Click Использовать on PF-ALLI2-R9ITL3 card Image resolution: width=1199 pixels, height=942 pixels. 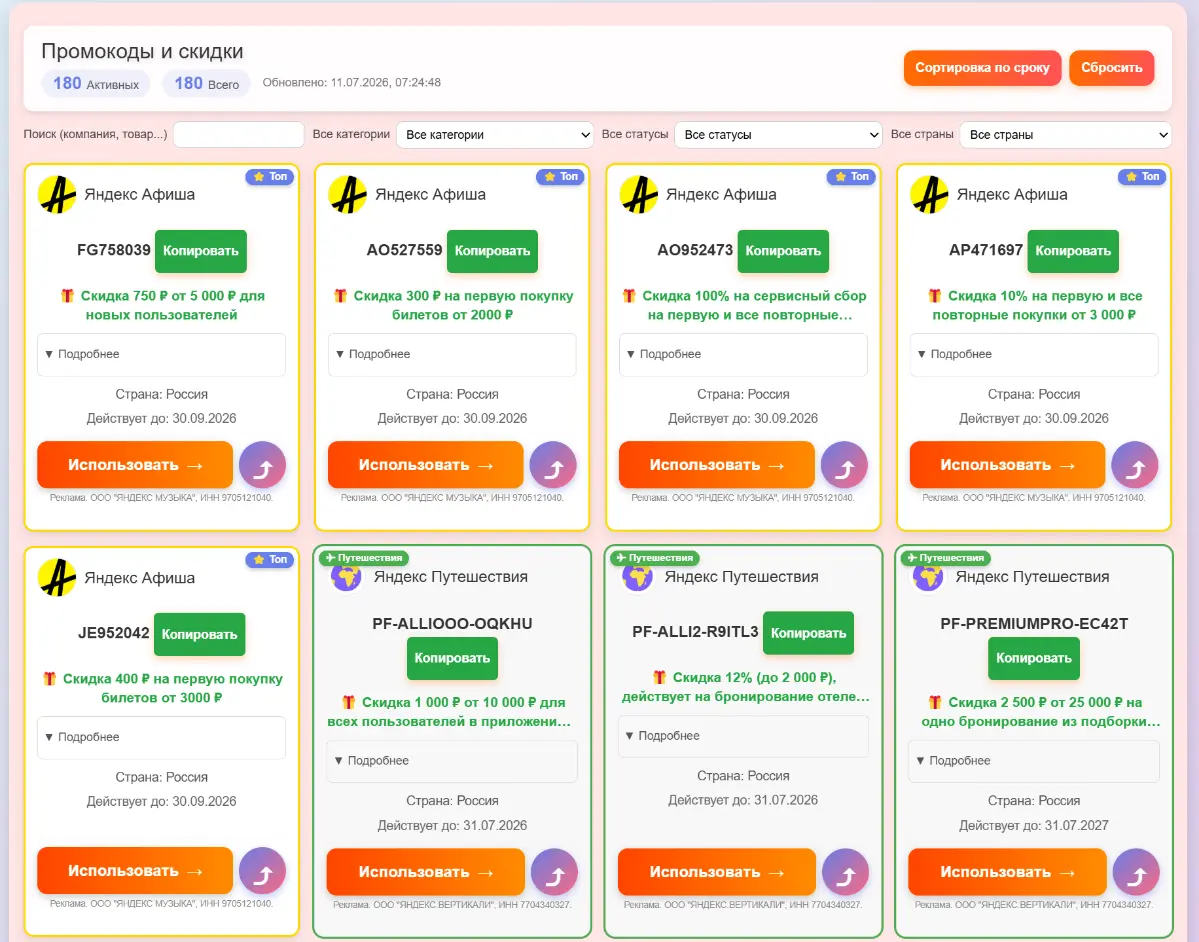(716, 872)
